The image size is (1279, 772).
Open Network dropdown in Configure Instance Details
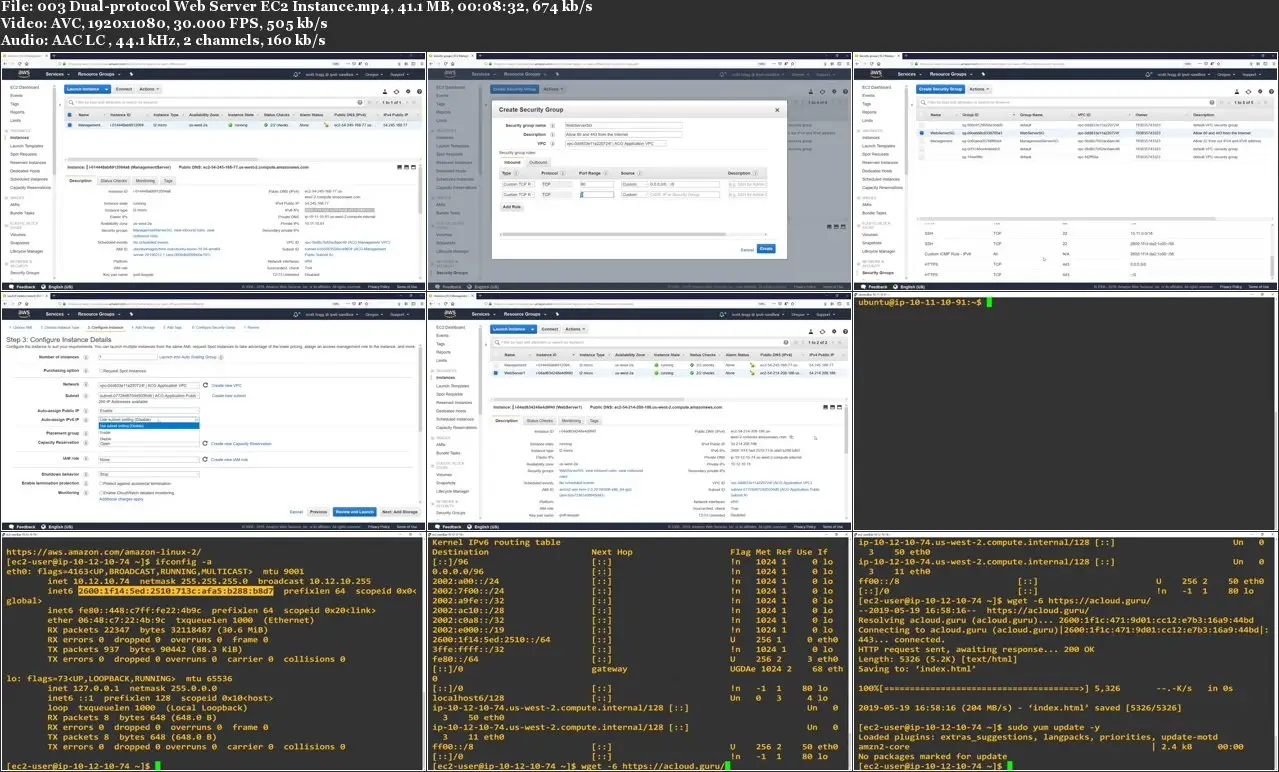pyautogui.click(x=149, y=385)
